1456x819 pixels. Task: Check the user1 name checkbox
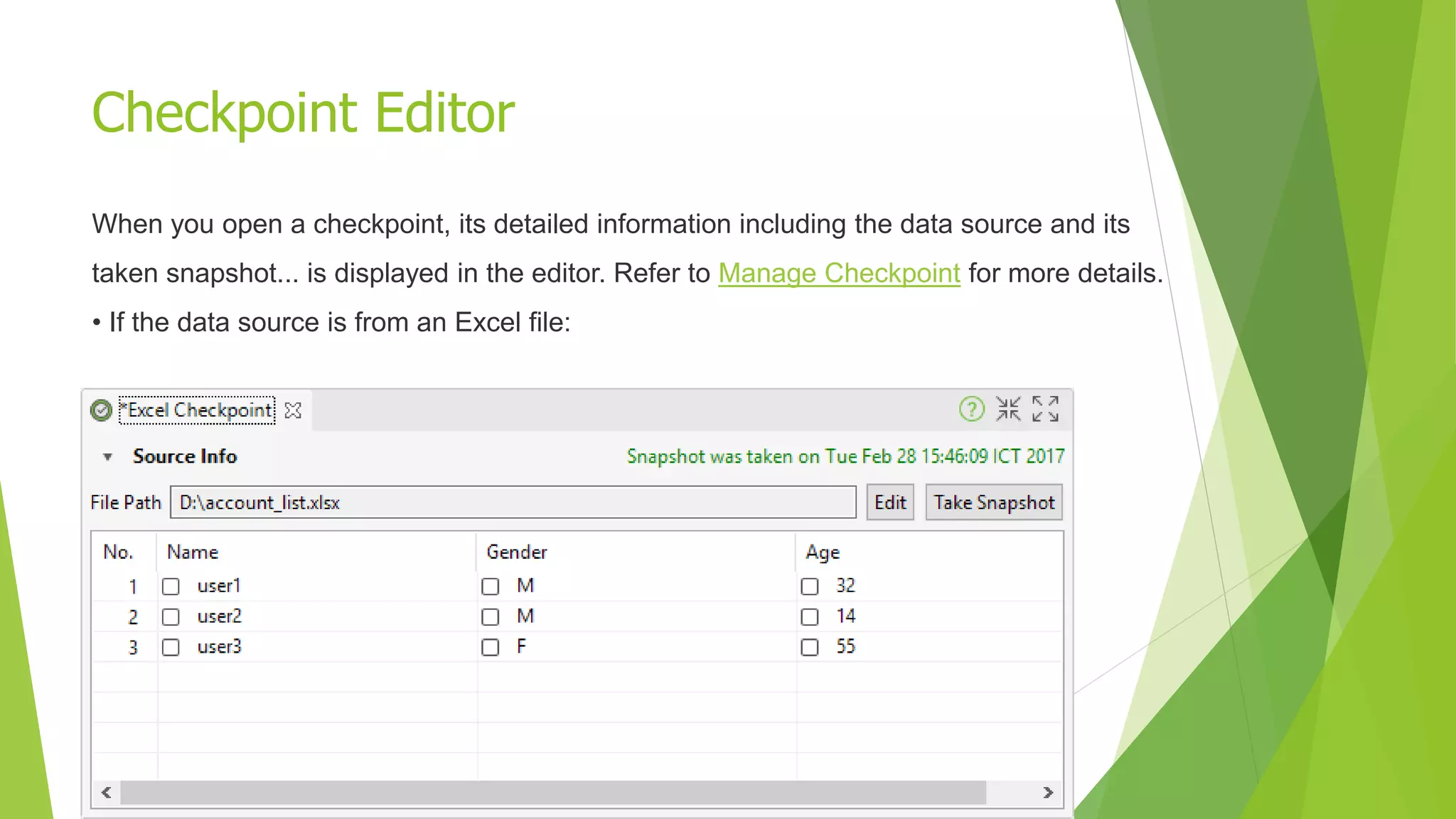tap(171, 587)
